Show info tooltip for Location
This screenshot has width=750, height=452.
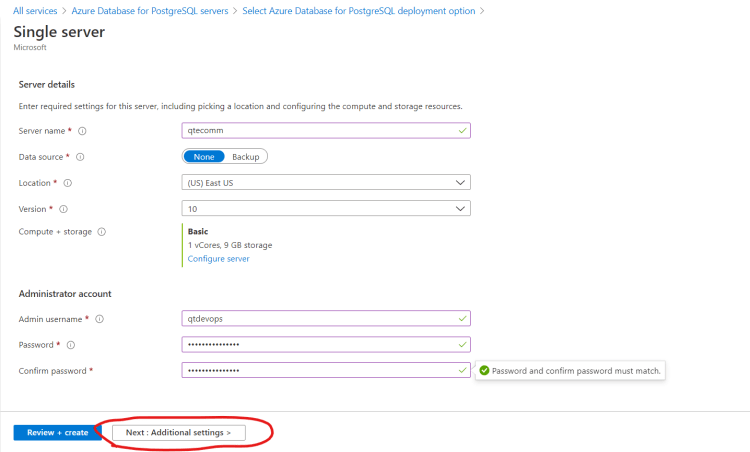coord(68,183)
